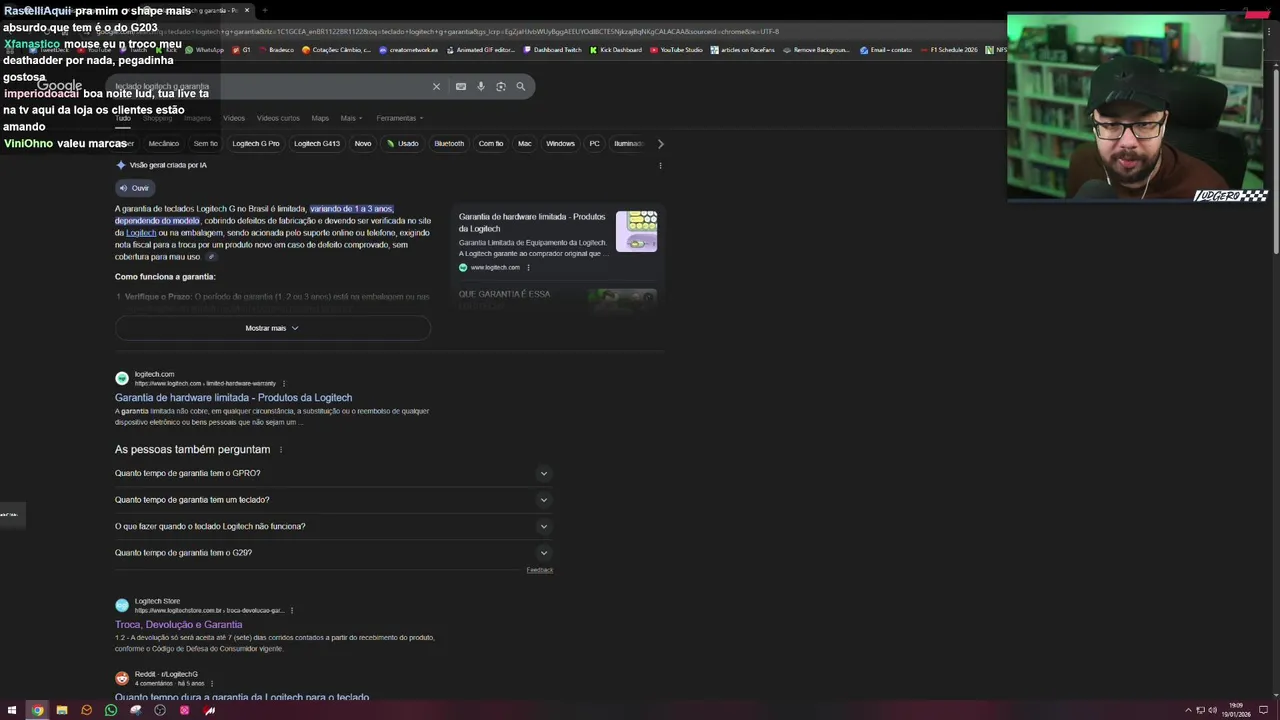Viewport: 1280px width, 720px height.
Task: Open 'Garantia de hardware limitada - Produtos da Logitech' result
Action: tap(233, 398)
